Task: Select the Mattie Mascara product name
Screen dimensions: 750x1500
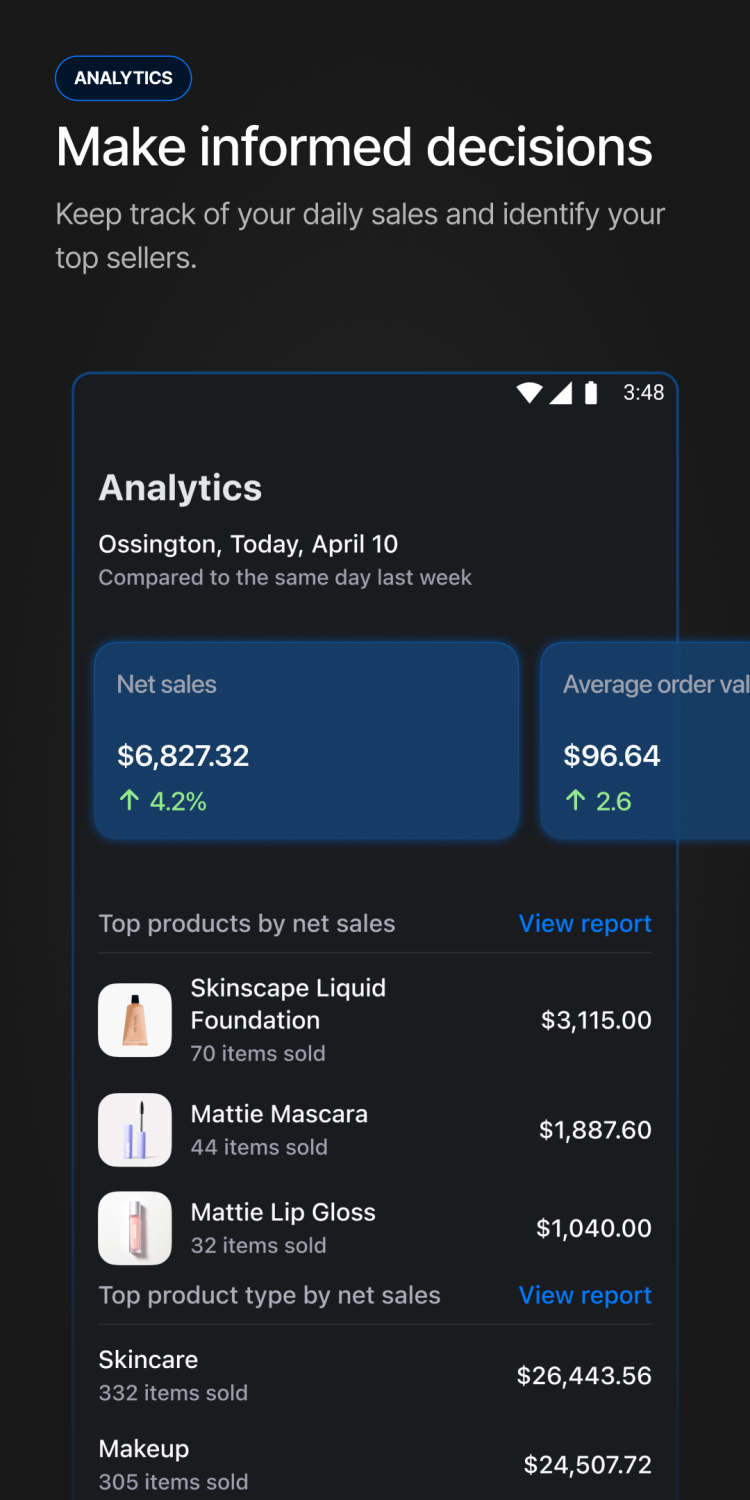Action: (279, 1114)
